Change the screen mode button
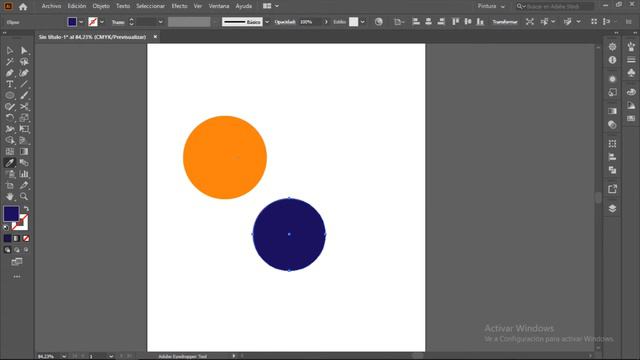640x360 pixels. [x=17, y=262]
